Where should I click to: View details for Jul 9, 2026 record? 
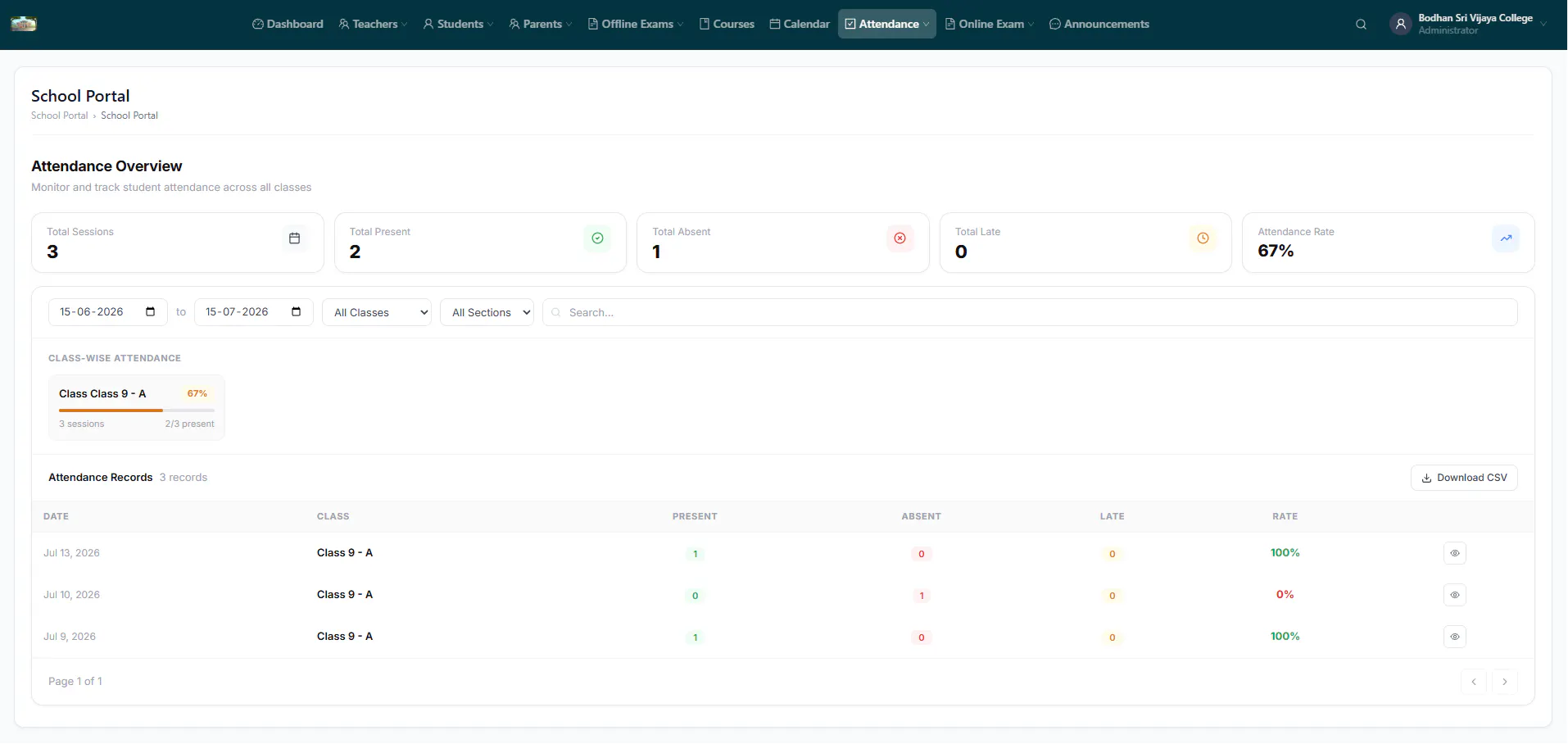point(1455,637)
